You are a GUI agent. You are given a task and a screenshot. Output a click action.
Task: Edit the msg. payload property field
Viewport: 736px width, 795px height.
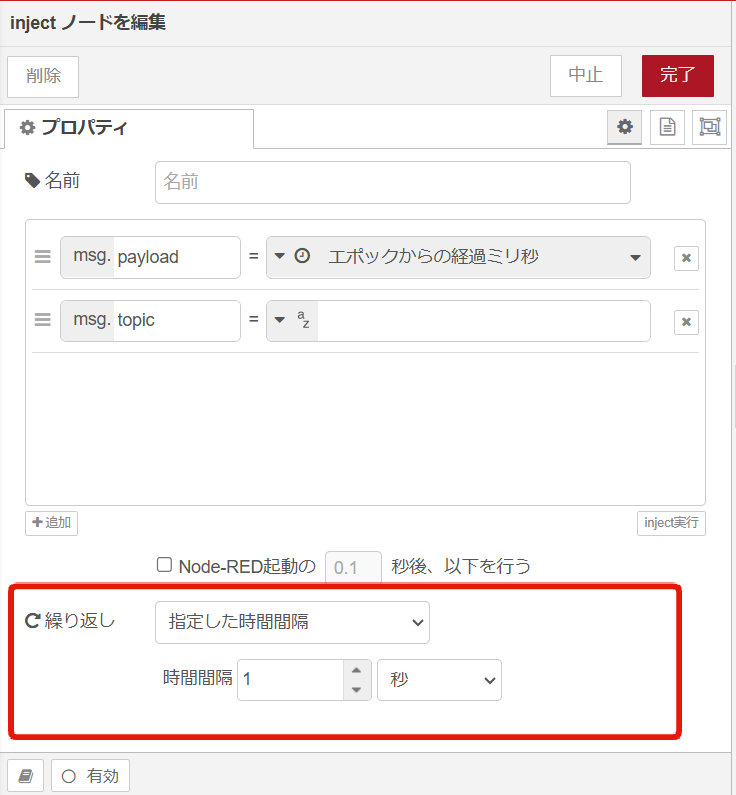[x=177, y=257]
